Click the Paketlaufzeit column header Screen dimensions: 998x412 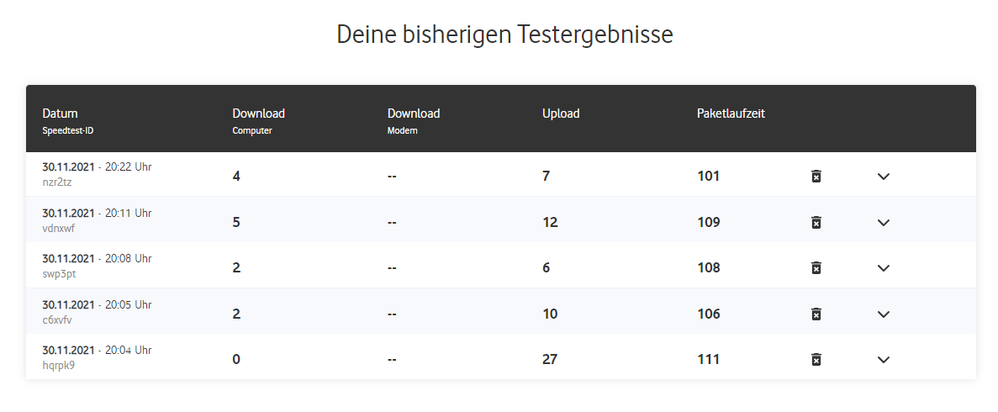(x=731, y=114)
